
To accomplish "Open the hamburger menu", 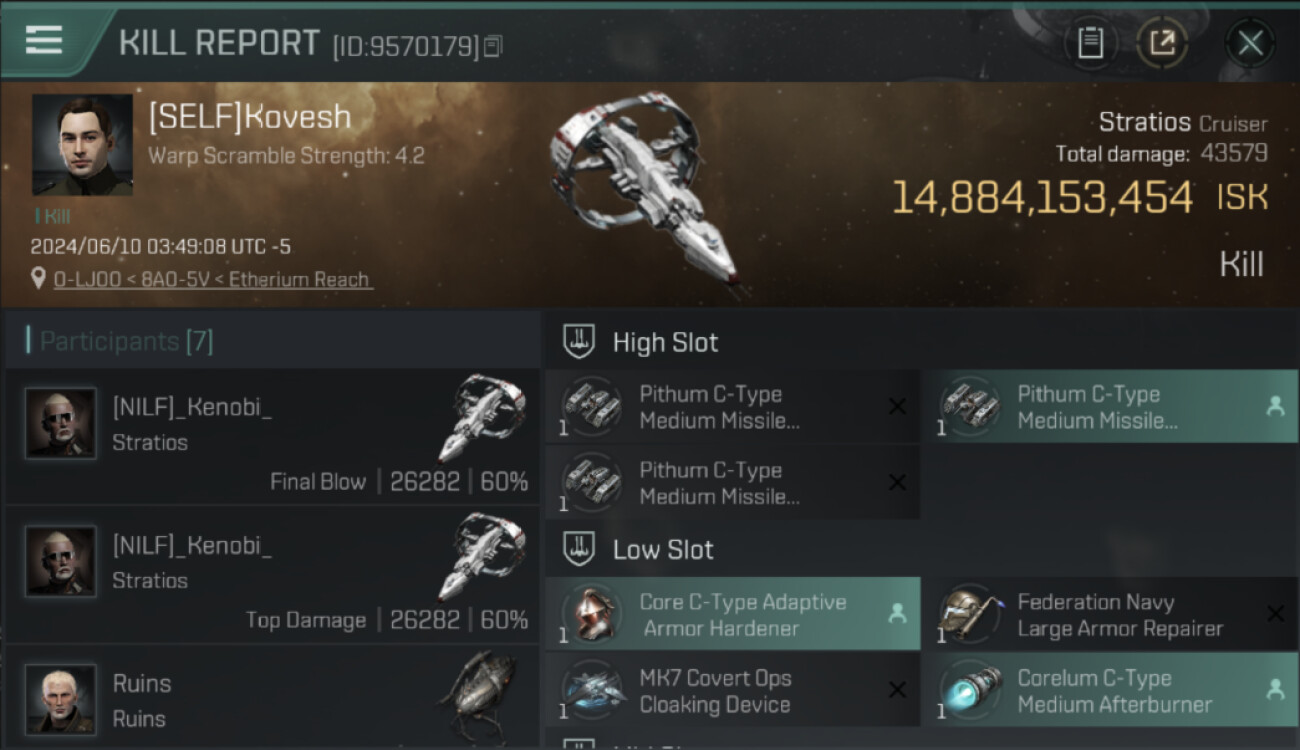I will (44, 40).
